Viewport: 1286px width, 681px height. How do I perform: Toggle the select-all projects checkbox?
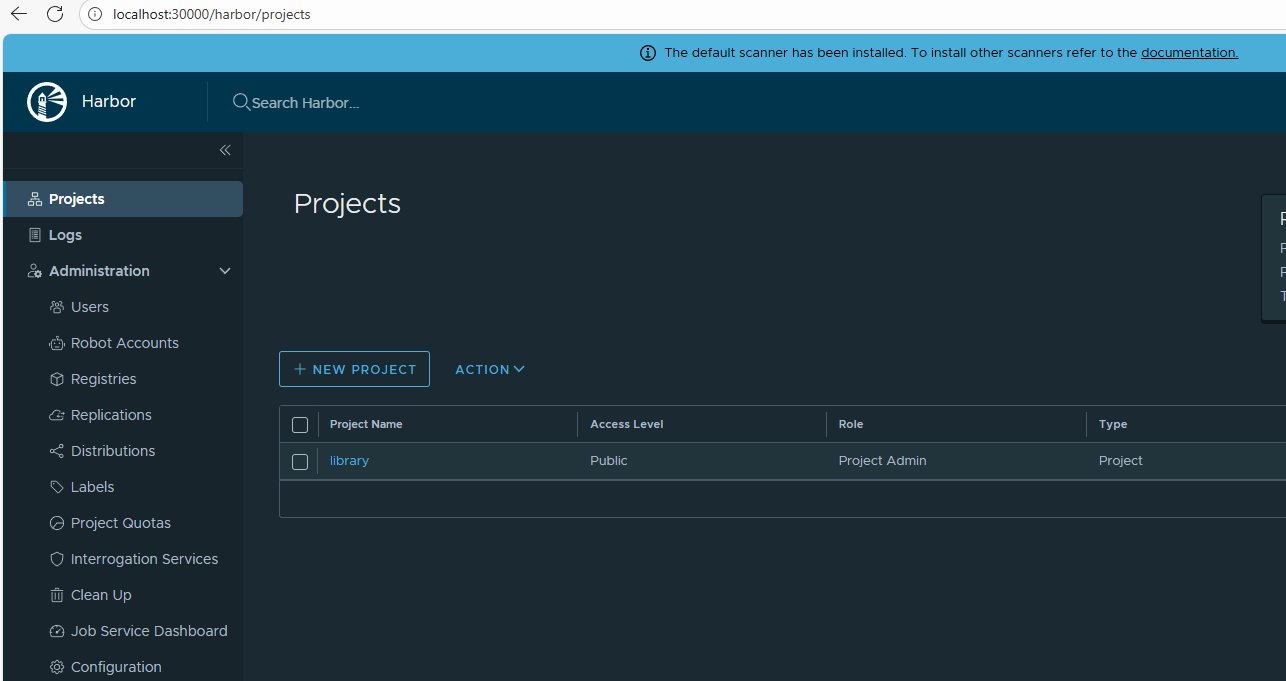click(x=300, y=425)
